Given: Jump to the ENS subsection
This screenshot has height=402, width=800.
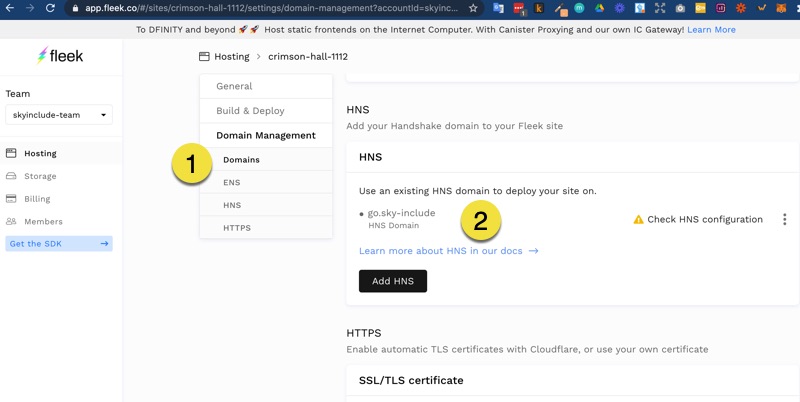Looking at the screenshot, I should [x=231, y=182].
